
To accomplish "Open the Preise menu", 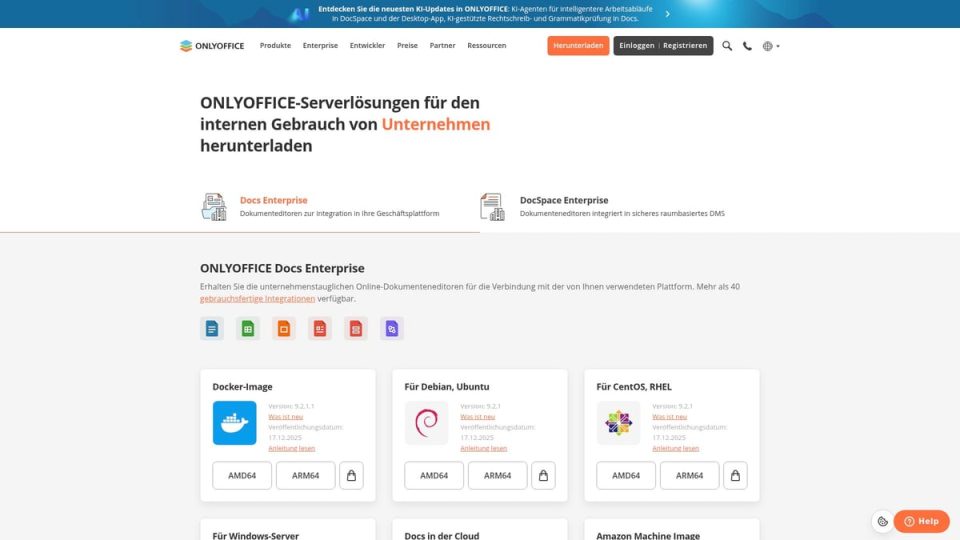I will [407, 46].
